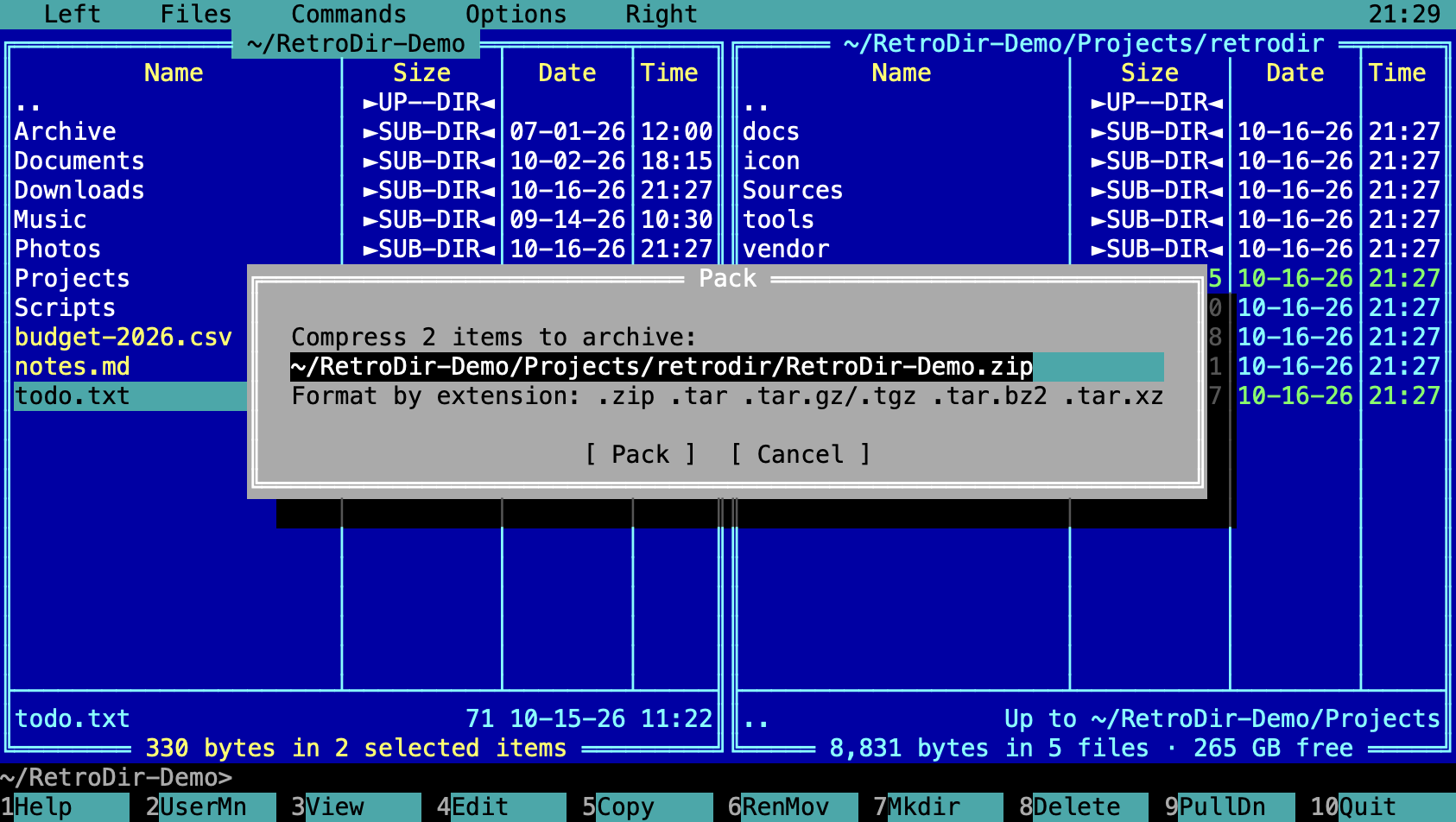This screenshot has width=1456, height=822.
Task: Open the Files menu
Action: tap(196, 14)
